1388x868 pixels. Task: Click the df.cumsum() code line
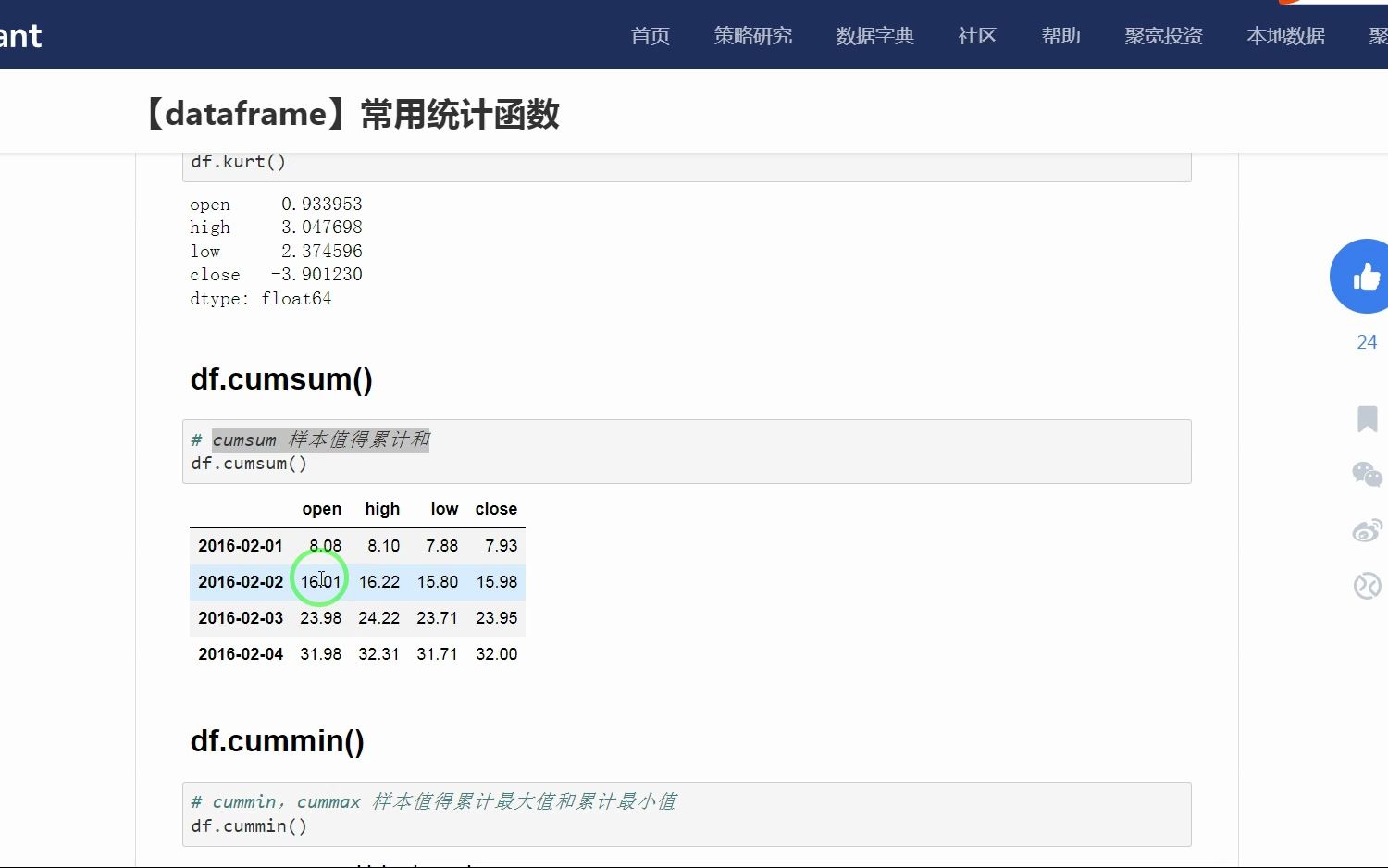click(x=249, y=464)
